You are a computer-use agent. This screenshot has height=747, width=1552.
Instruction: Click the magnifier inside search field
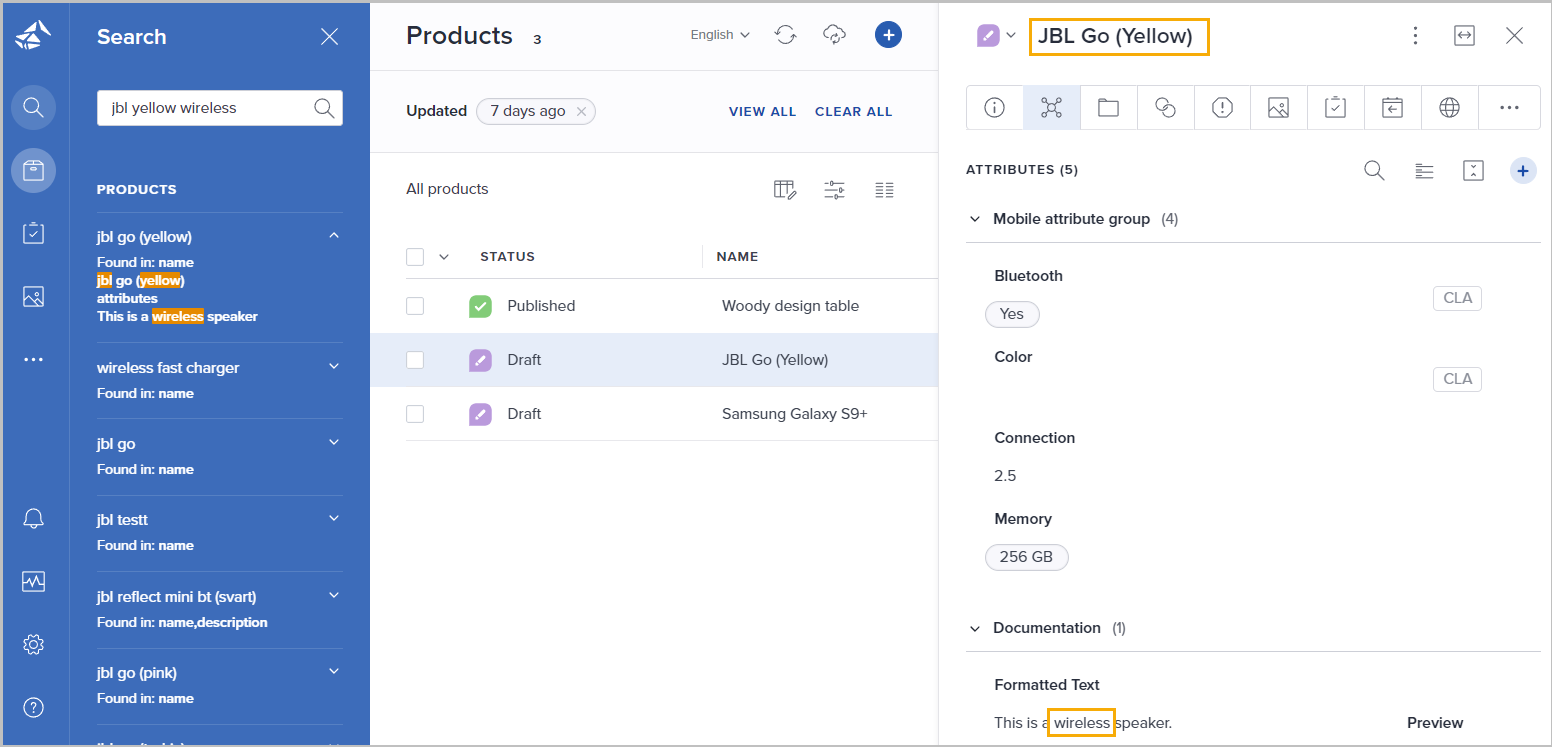coord(324,108)
